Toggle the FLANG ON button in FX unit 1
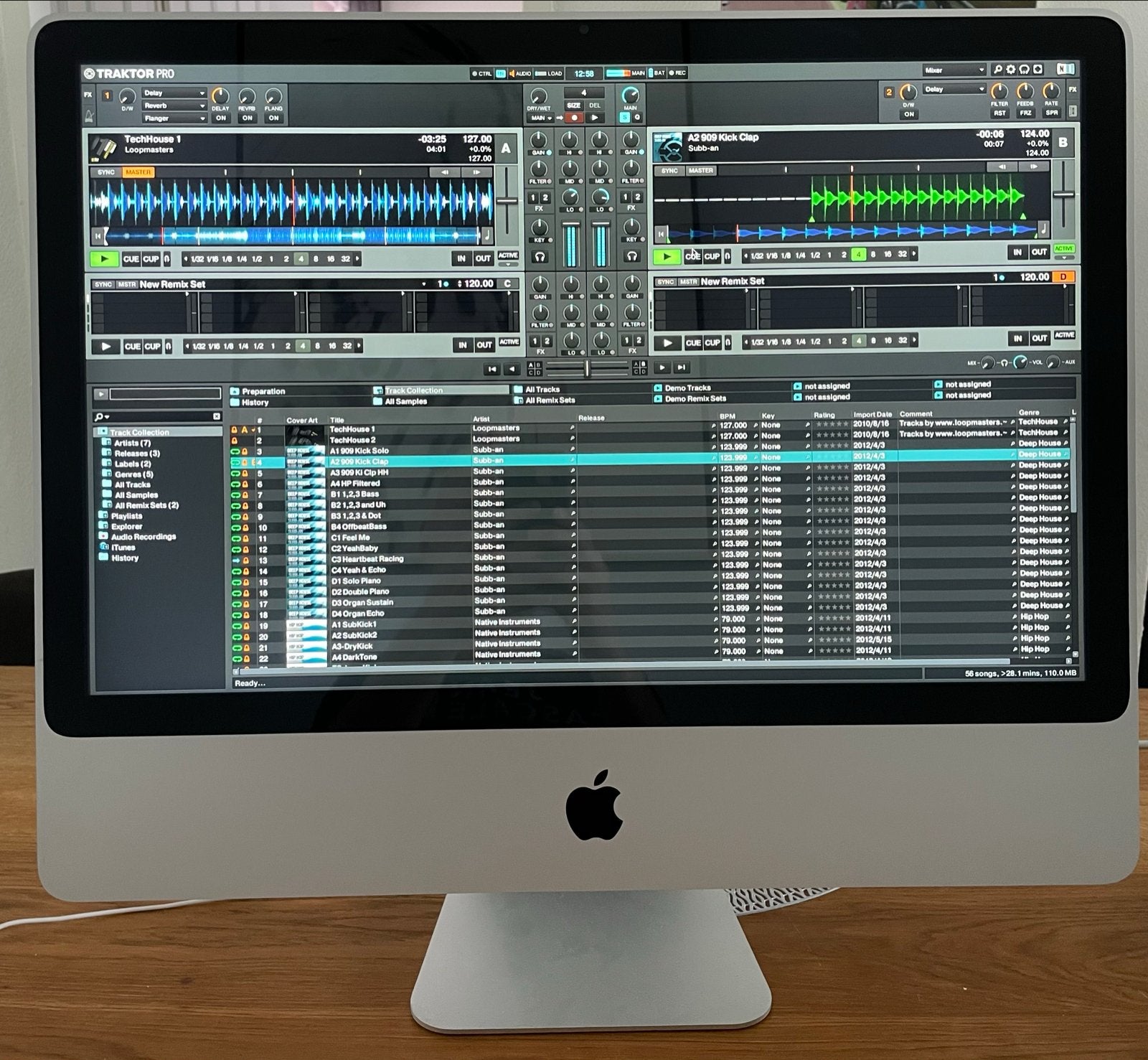Viewport: 1148px width, 1060px height. 273,118
